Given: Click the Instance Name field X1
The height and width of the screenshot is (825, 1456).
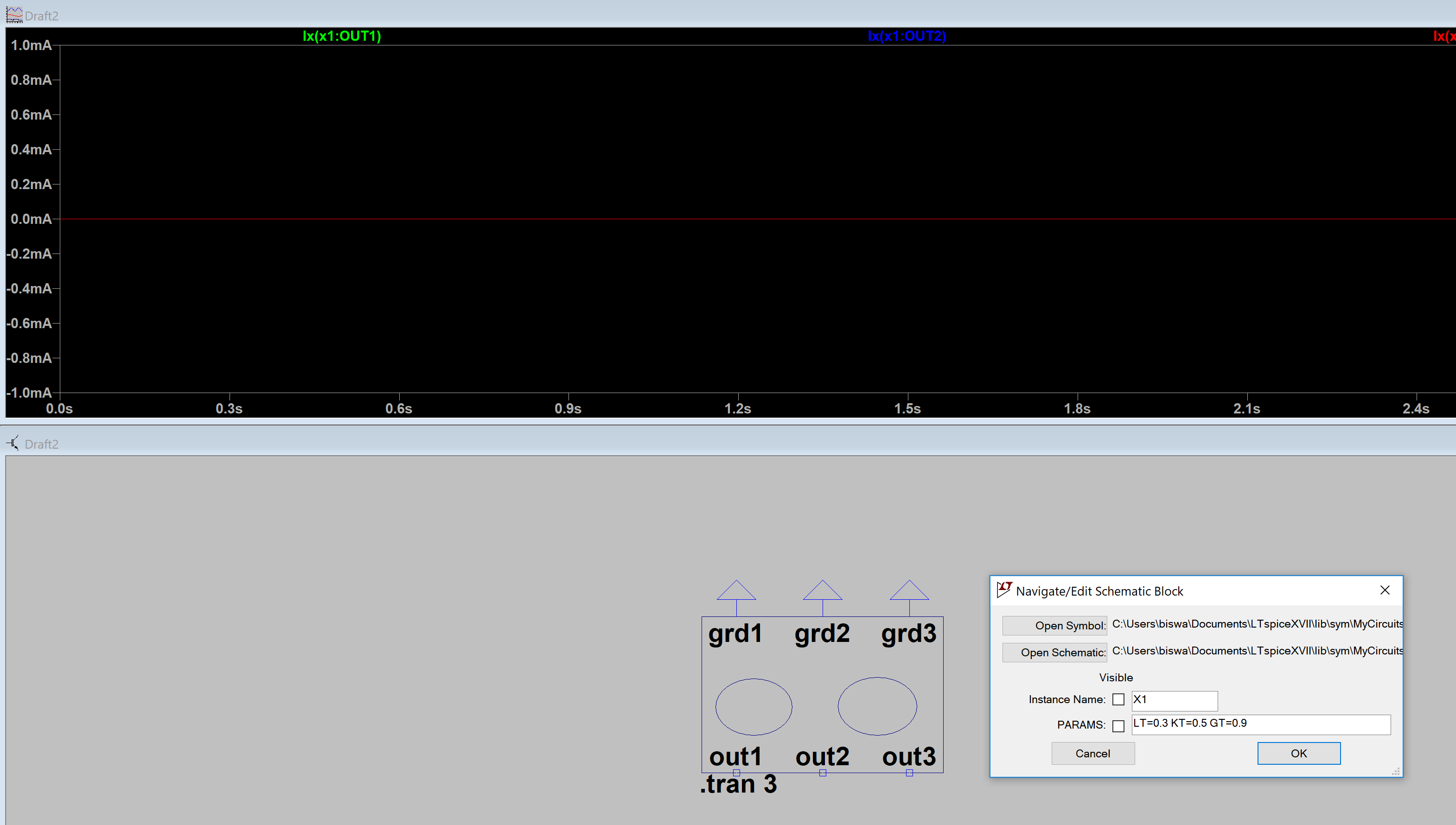Looking at the screenshot, I should pyautogui.click(x=1175, y=700).
